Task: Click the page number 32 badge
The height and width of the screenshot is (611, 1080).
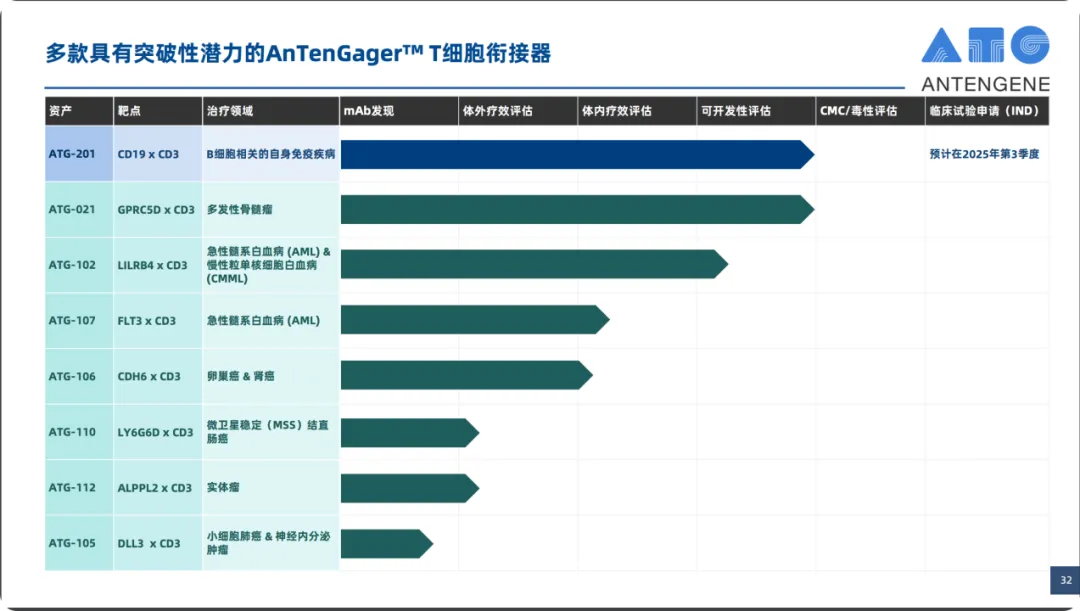Action: coord(1064,580)
